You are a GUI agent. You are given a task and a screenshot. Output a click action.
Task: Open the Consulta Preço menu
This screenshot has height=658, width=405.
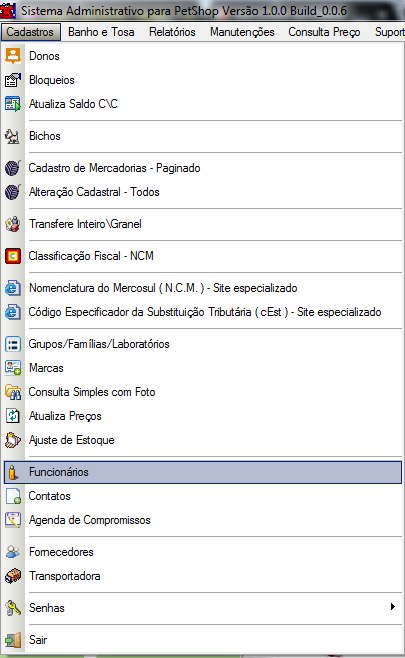click(324, 32)
